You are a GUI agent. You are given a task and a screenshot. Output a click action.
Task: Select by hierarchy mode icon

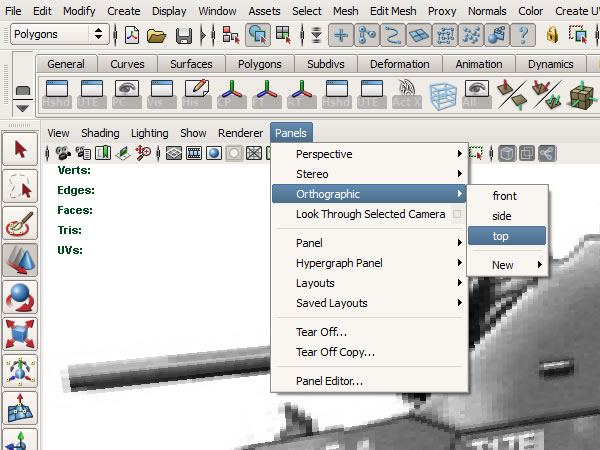point(231,35)
